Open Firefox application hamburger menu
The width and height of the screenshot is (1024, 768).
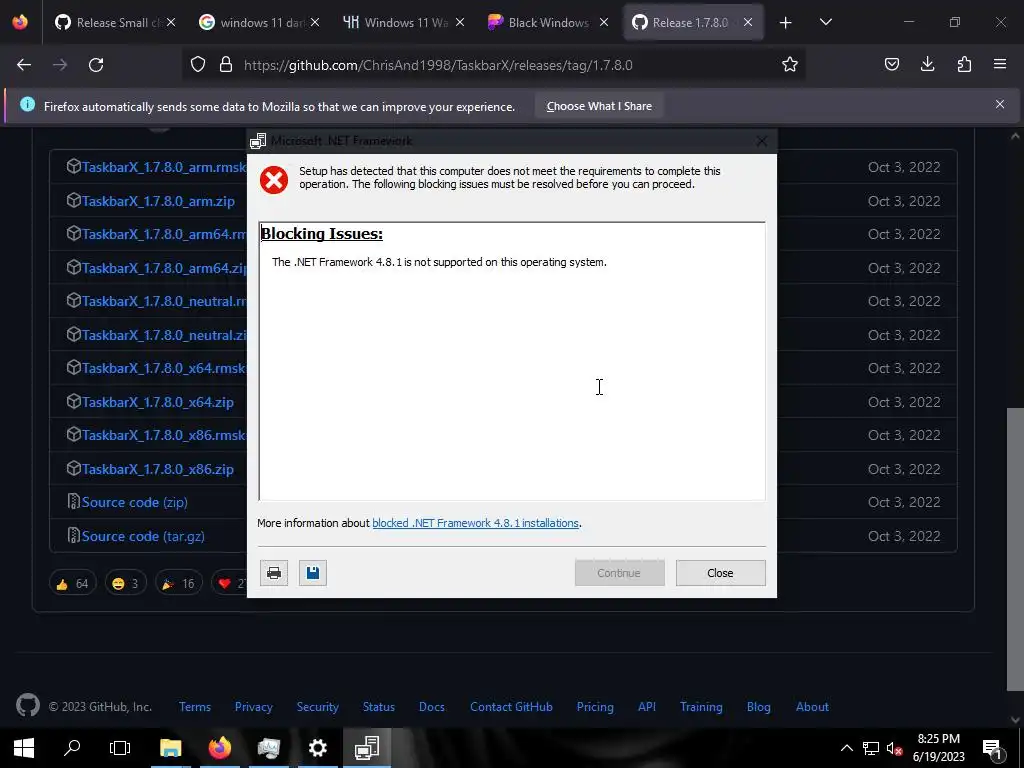pyautogui.click(x=1000, y=64)
